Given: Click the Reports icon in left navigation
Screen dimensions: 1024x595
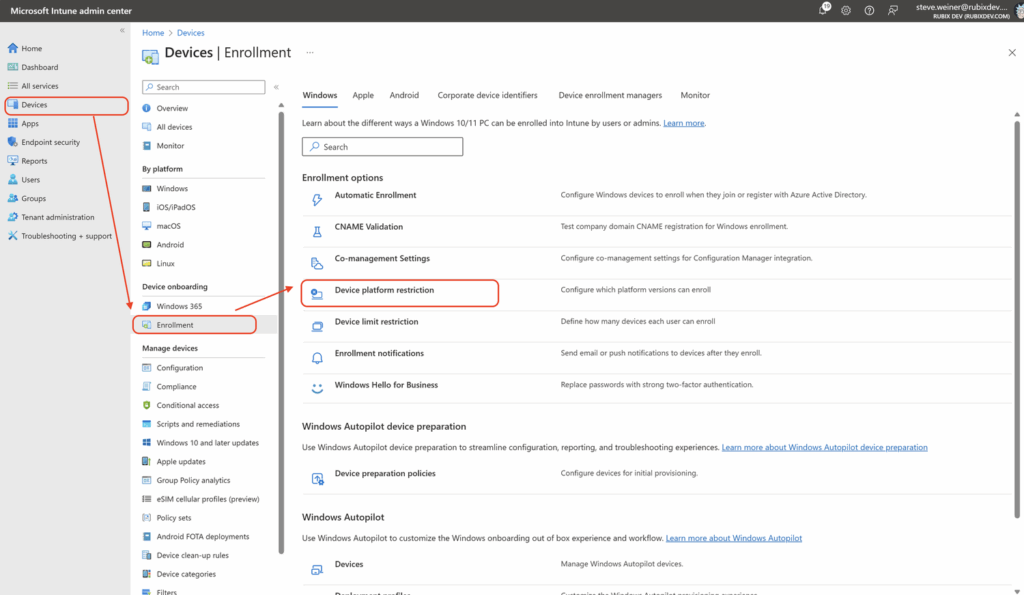Looking at the screenshot, I should (x=12, y=161).
